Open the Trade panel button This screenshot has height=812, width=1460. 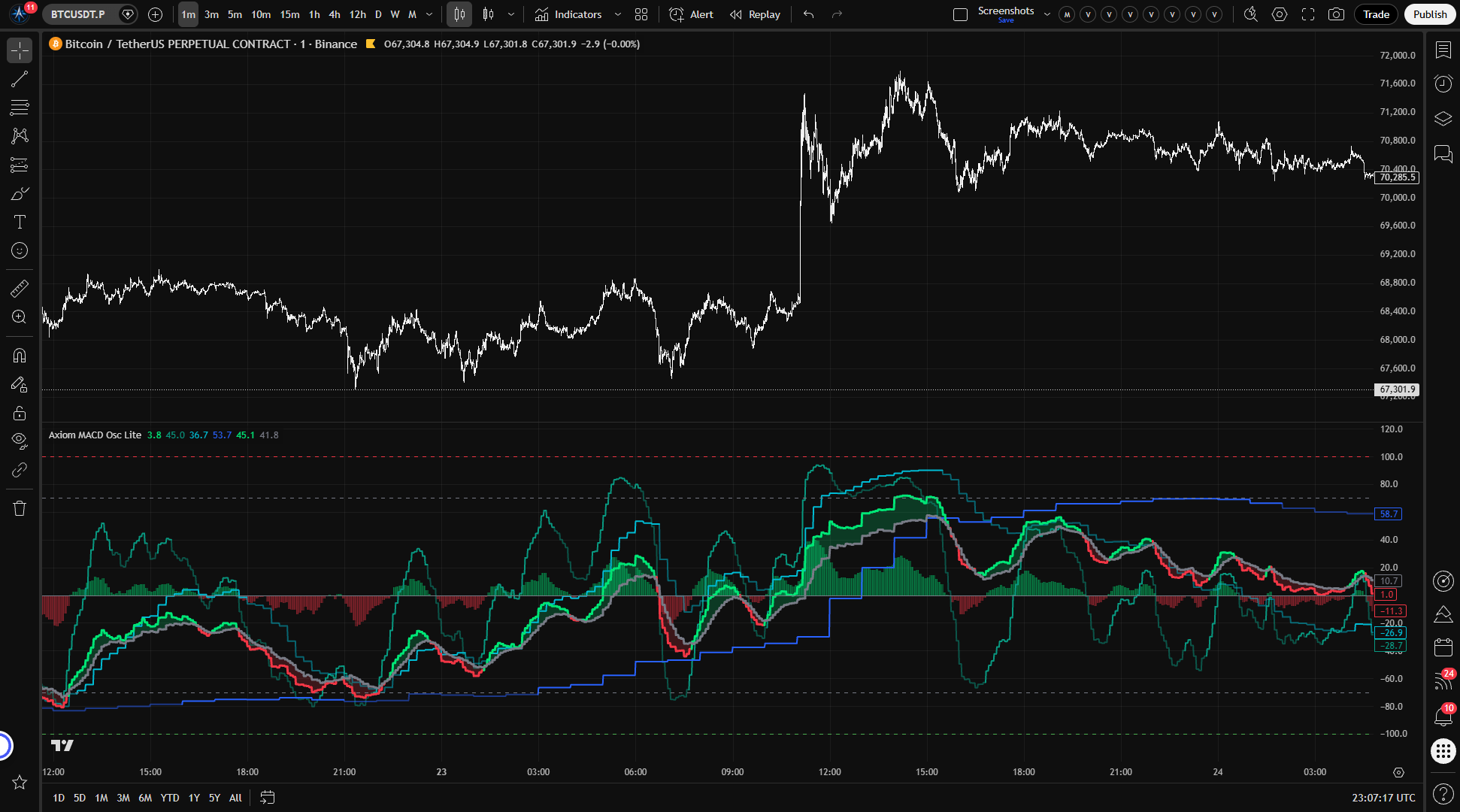pyautogui.click(x=1376, y=14)
